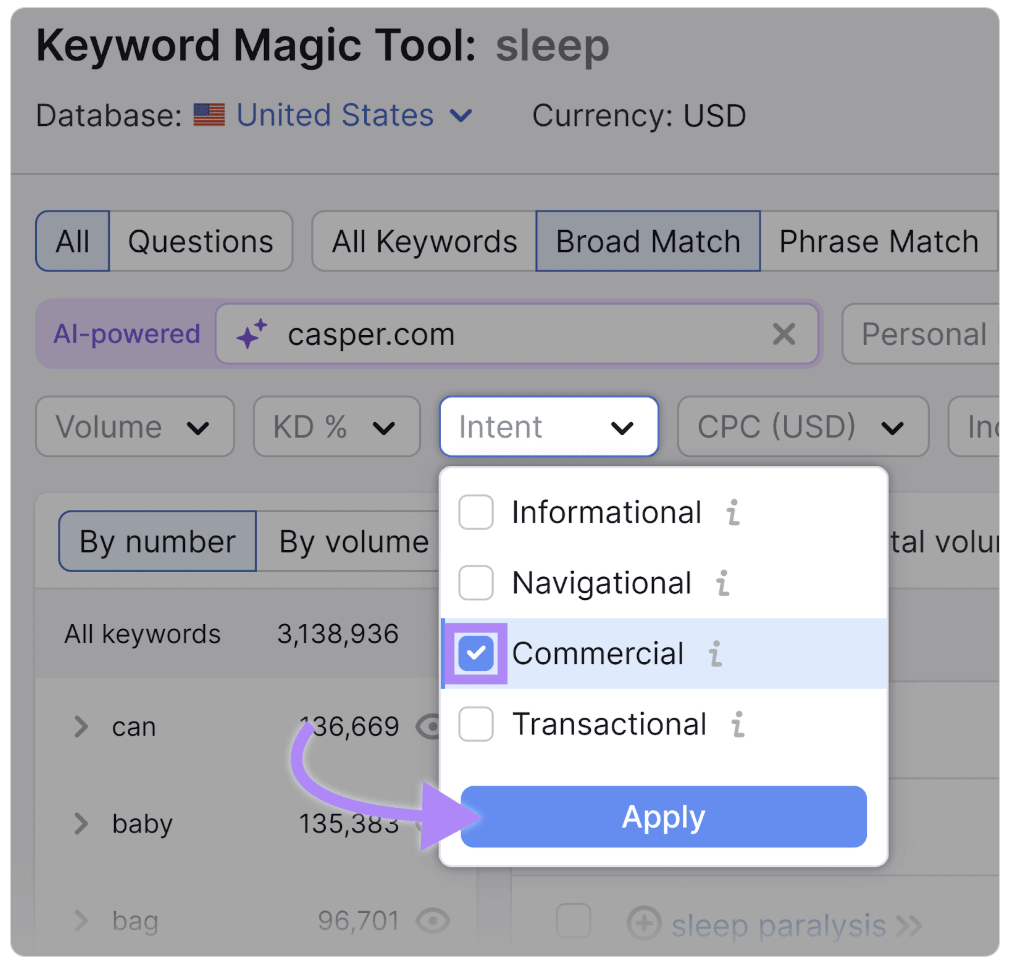
Task: Expand the CPC (USD) filter dropdown
Action: [x=802, y=428]
